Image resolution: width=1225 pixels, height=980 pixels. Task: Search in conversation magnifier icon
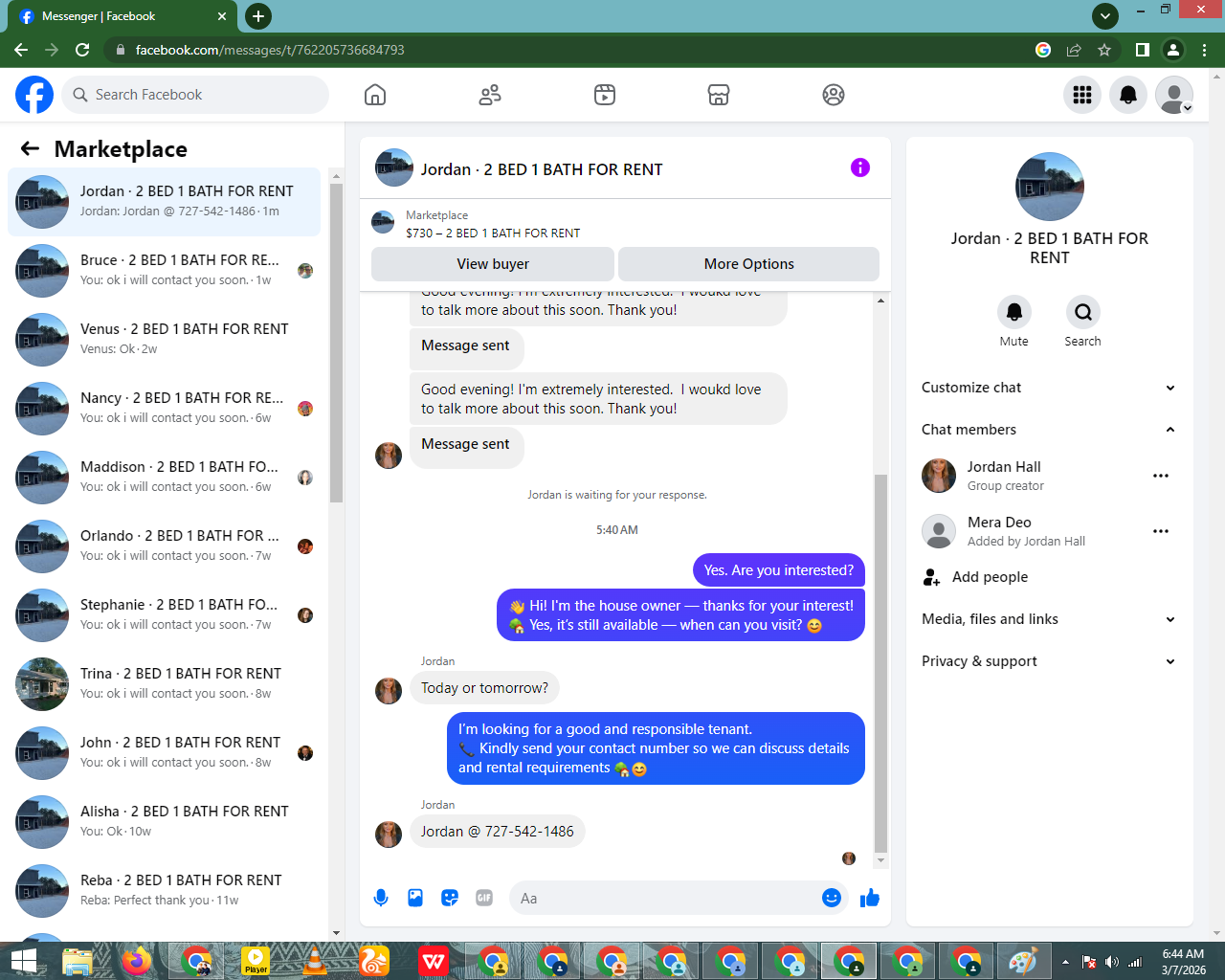(x=1083, y=312)
